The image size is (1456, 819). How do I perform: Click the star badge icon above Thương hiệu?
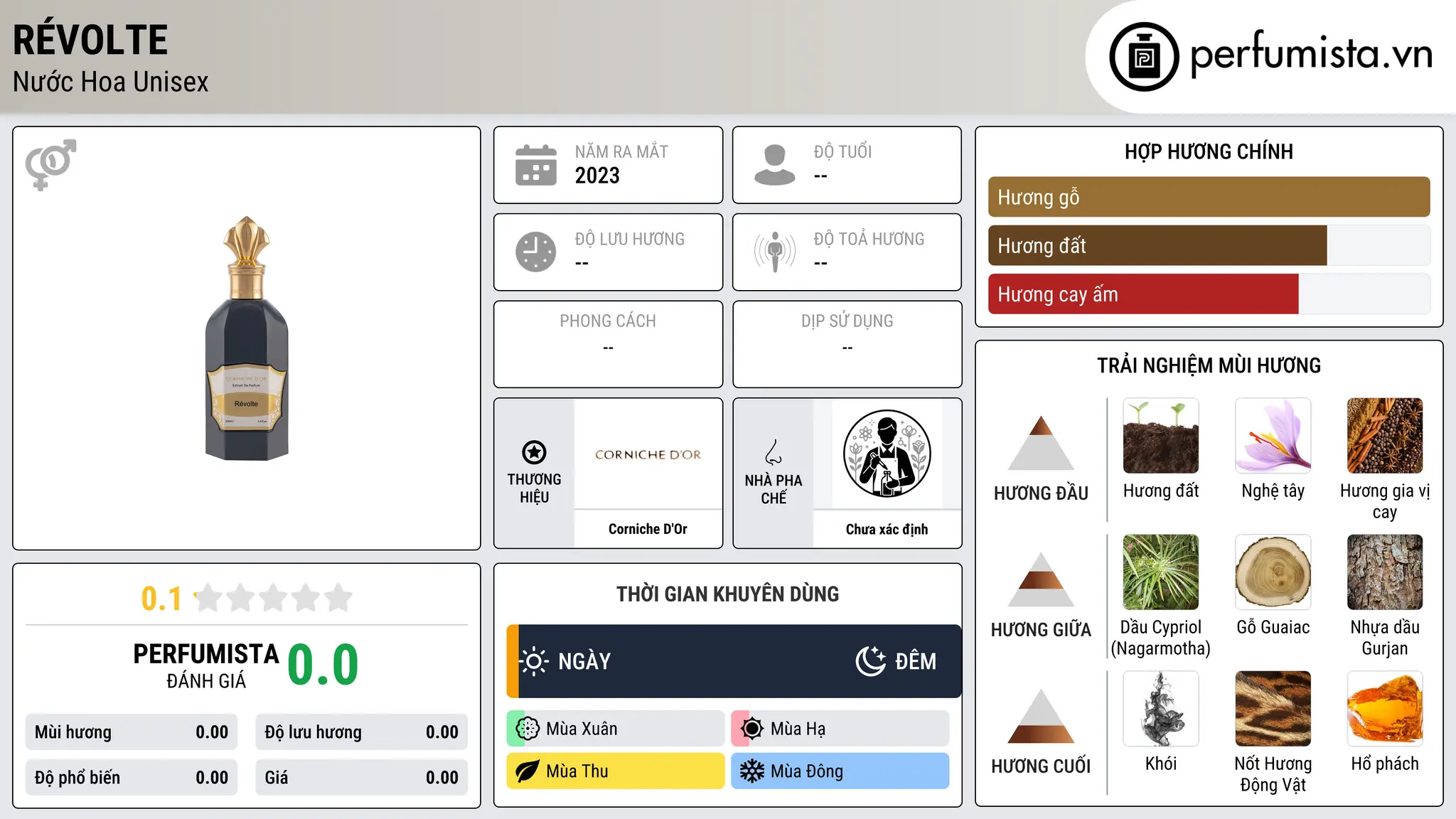(534, 452)
